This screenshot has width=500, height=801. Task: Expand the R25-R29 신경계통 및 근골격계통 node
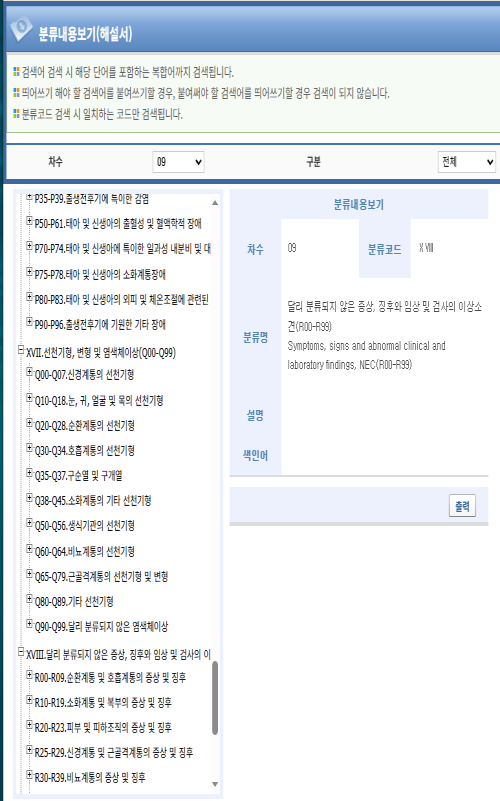point(30,749)
